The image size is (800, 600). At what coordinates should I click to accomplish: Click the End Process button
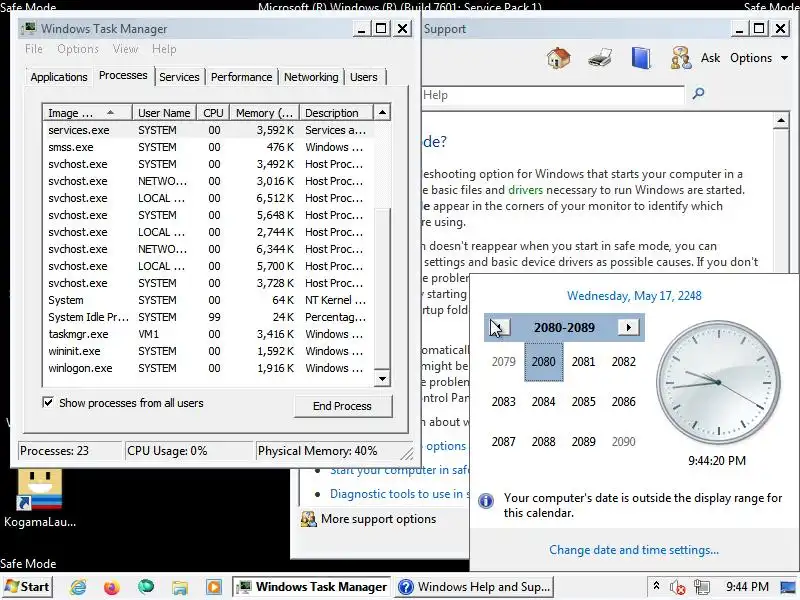coord(342,406)
